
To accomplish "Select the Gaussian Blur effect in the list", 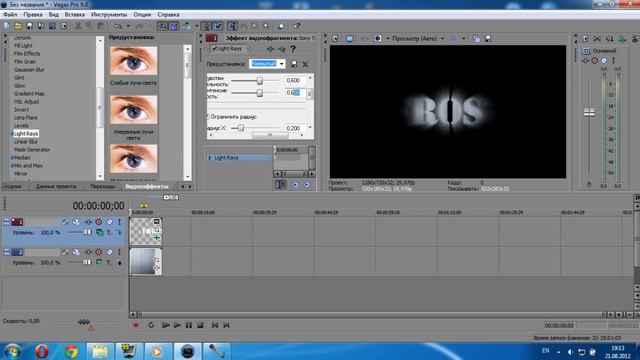I will 29,70.
